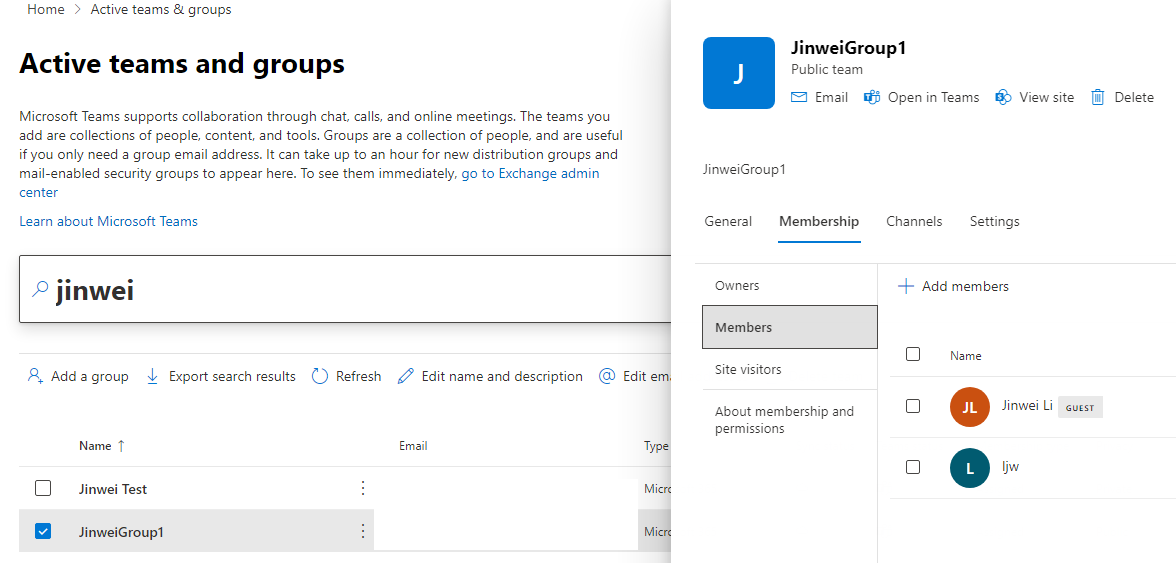
Task: Click the Teams icon beside Open in Teams
Action: 872,97
